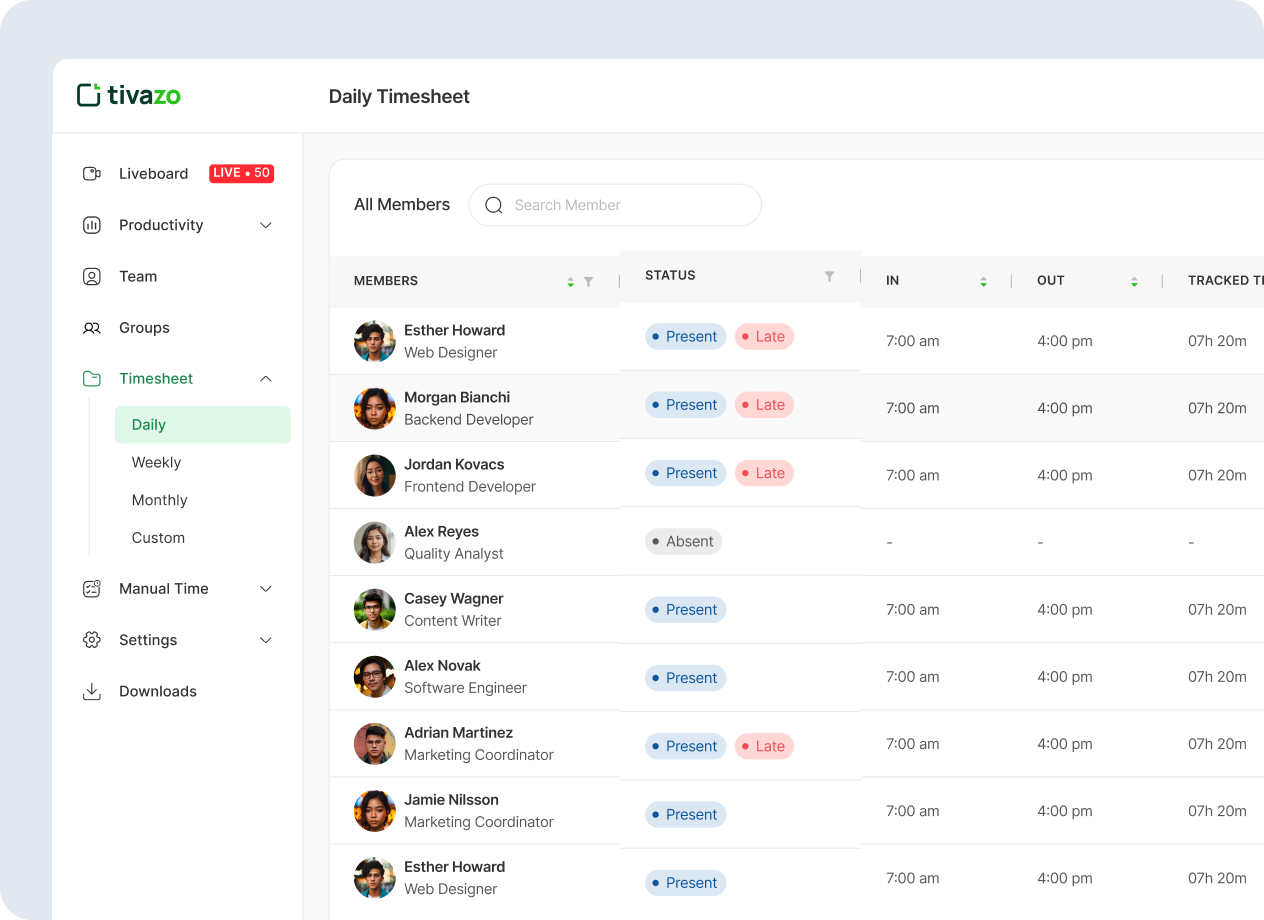Click the Downloads arrow icon
The height and width of the screenshot is (920, 1264).
[x=91, y=691]
